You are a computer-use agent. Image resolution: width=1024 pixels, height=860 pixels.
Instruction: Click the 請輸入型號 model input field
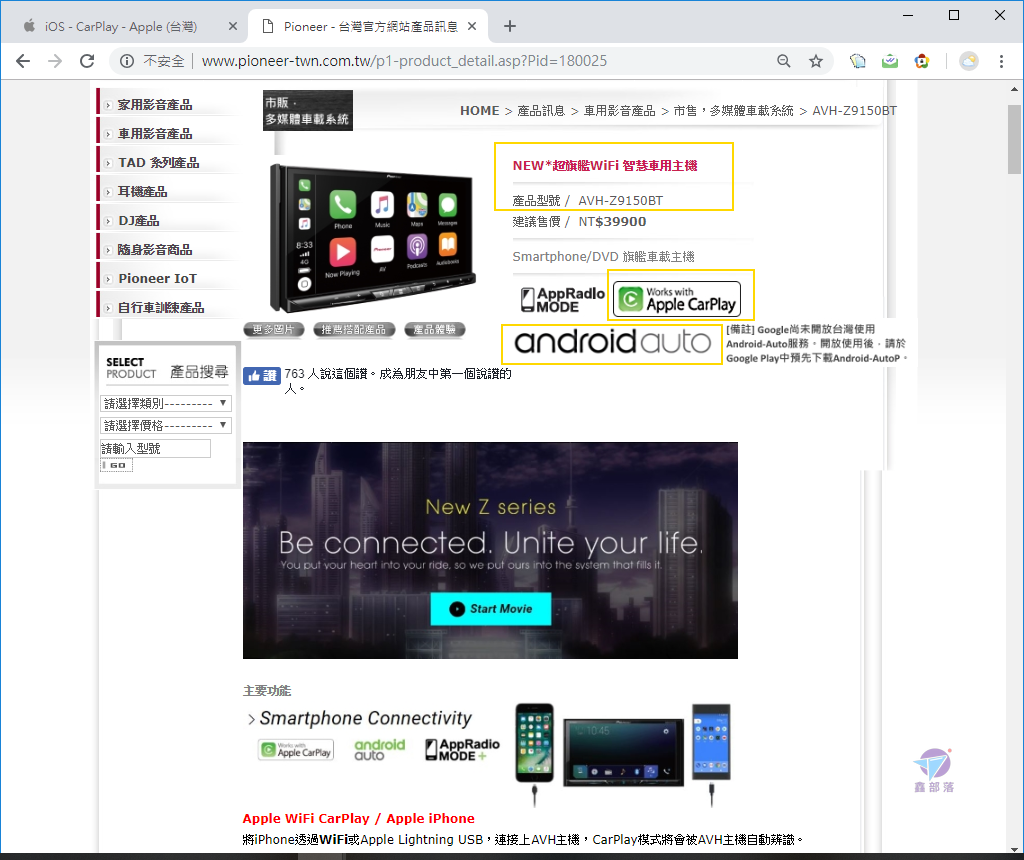coord(155,449)
